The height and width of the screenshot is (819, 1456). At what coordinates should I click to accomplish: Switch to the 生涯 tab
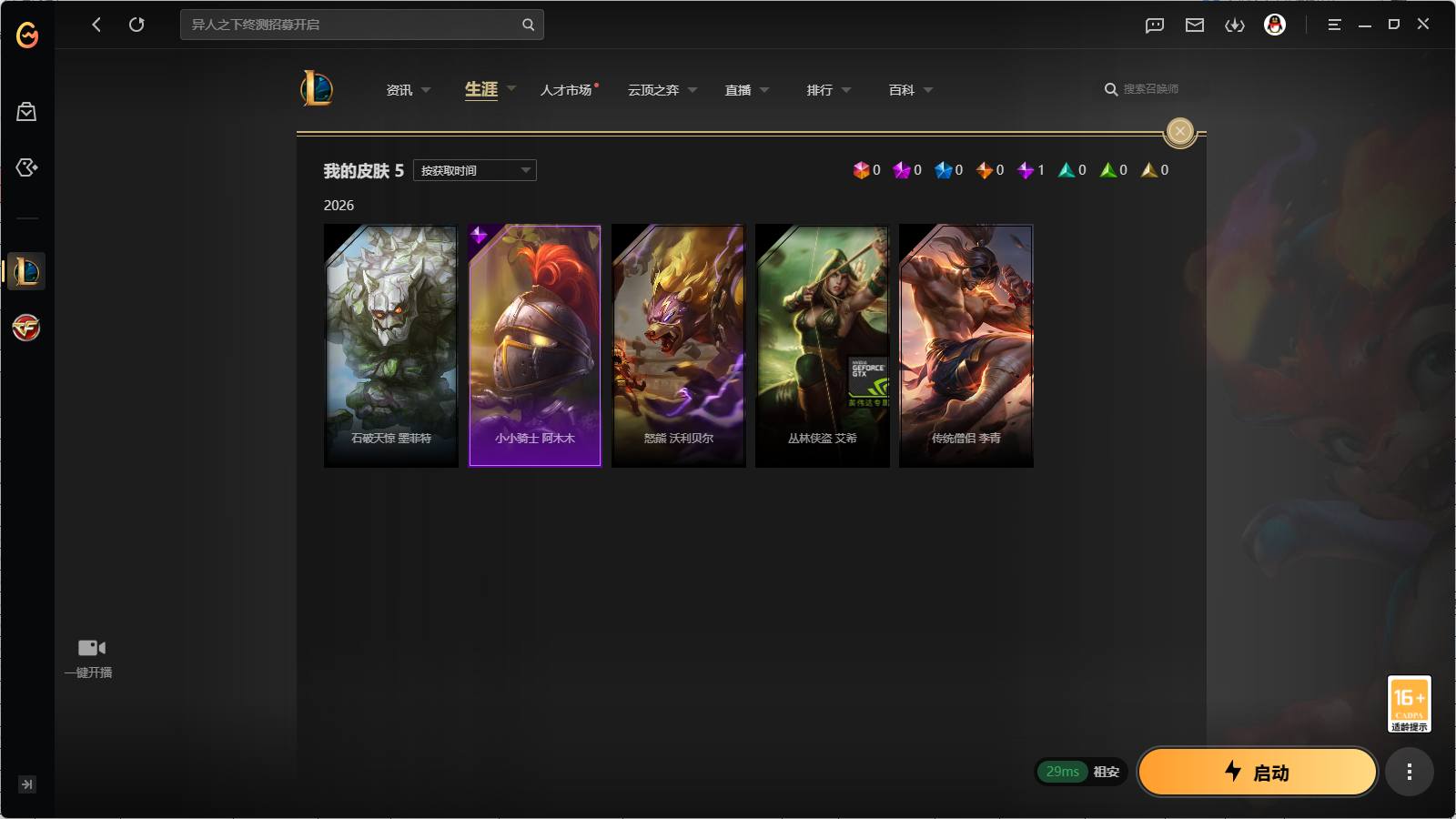[481, 89]
